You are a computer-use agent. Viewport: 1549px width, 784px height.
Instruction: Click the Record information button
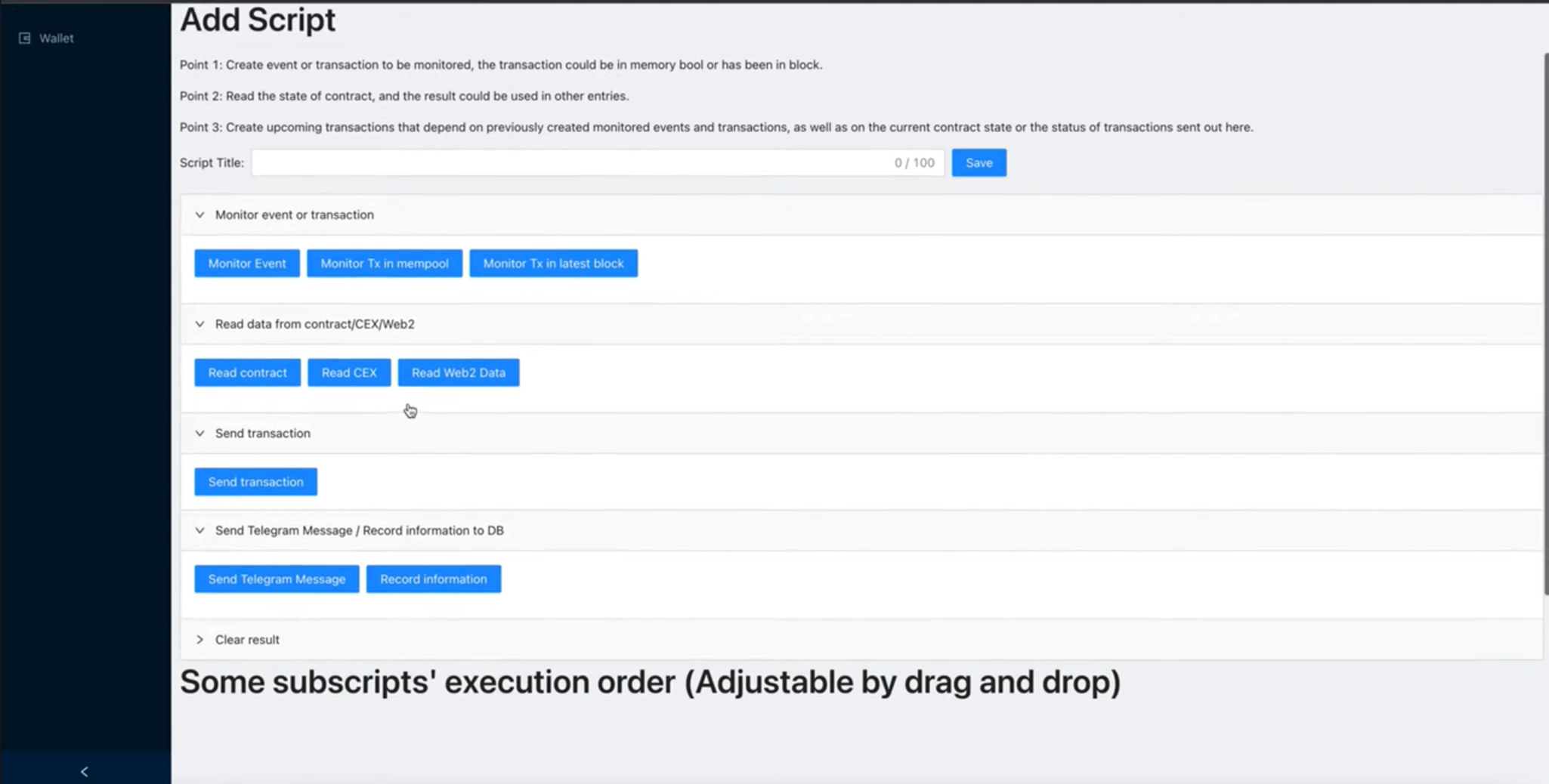(434, 579)
